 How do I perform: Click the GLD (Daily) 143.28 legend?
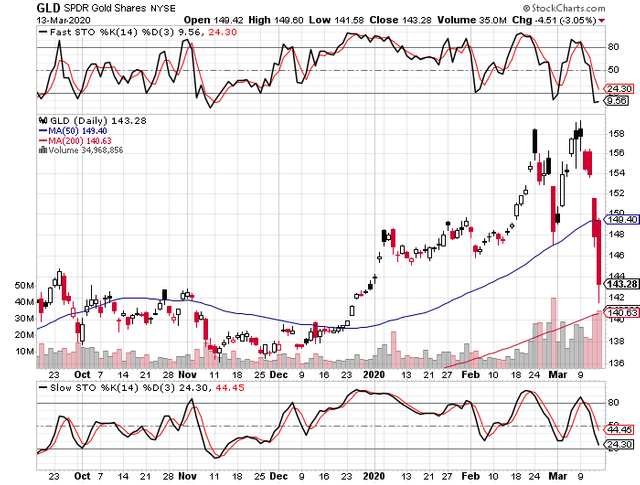(98, 121)
